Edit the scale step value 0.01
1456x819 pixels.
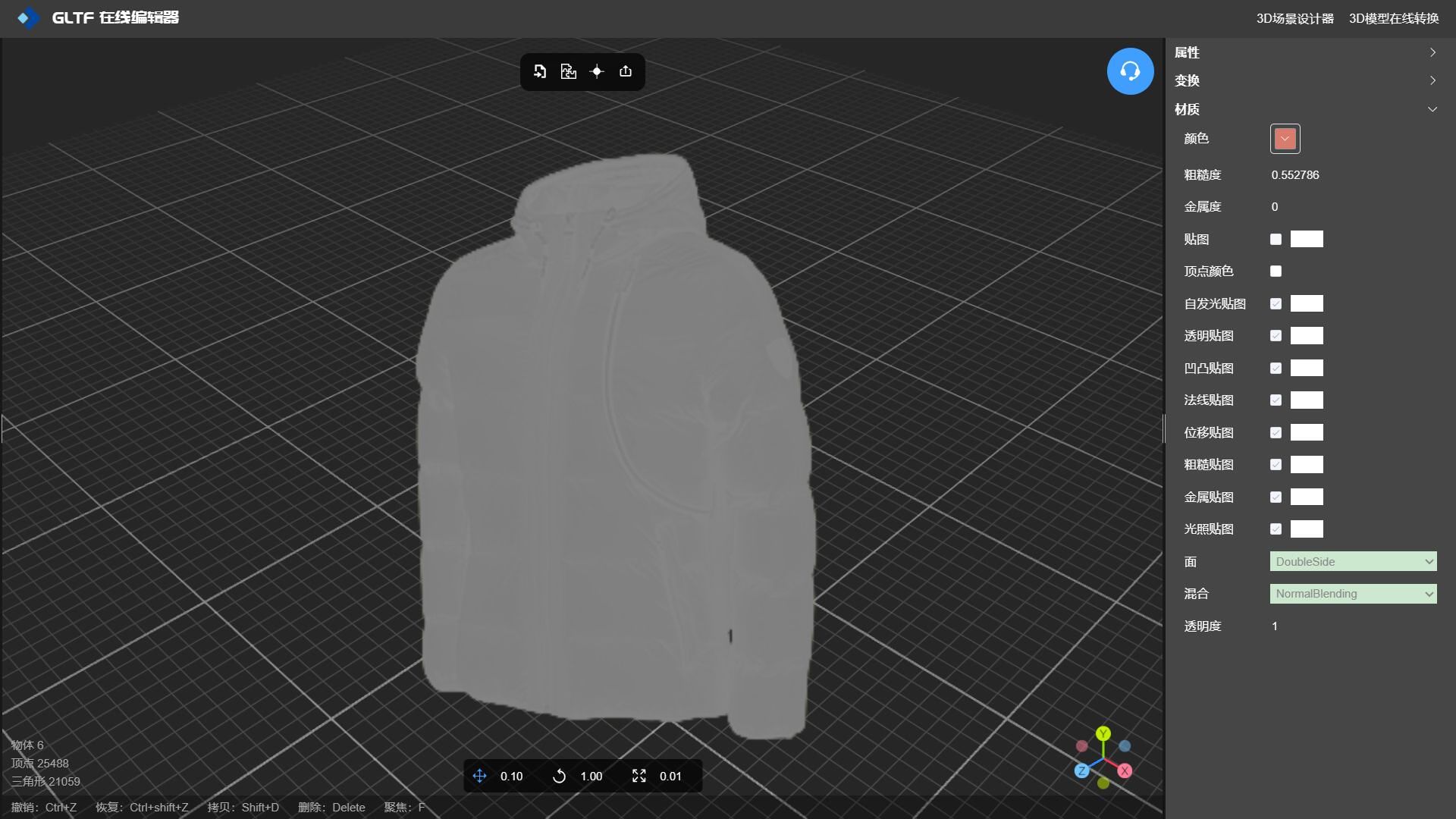[670, 777]
